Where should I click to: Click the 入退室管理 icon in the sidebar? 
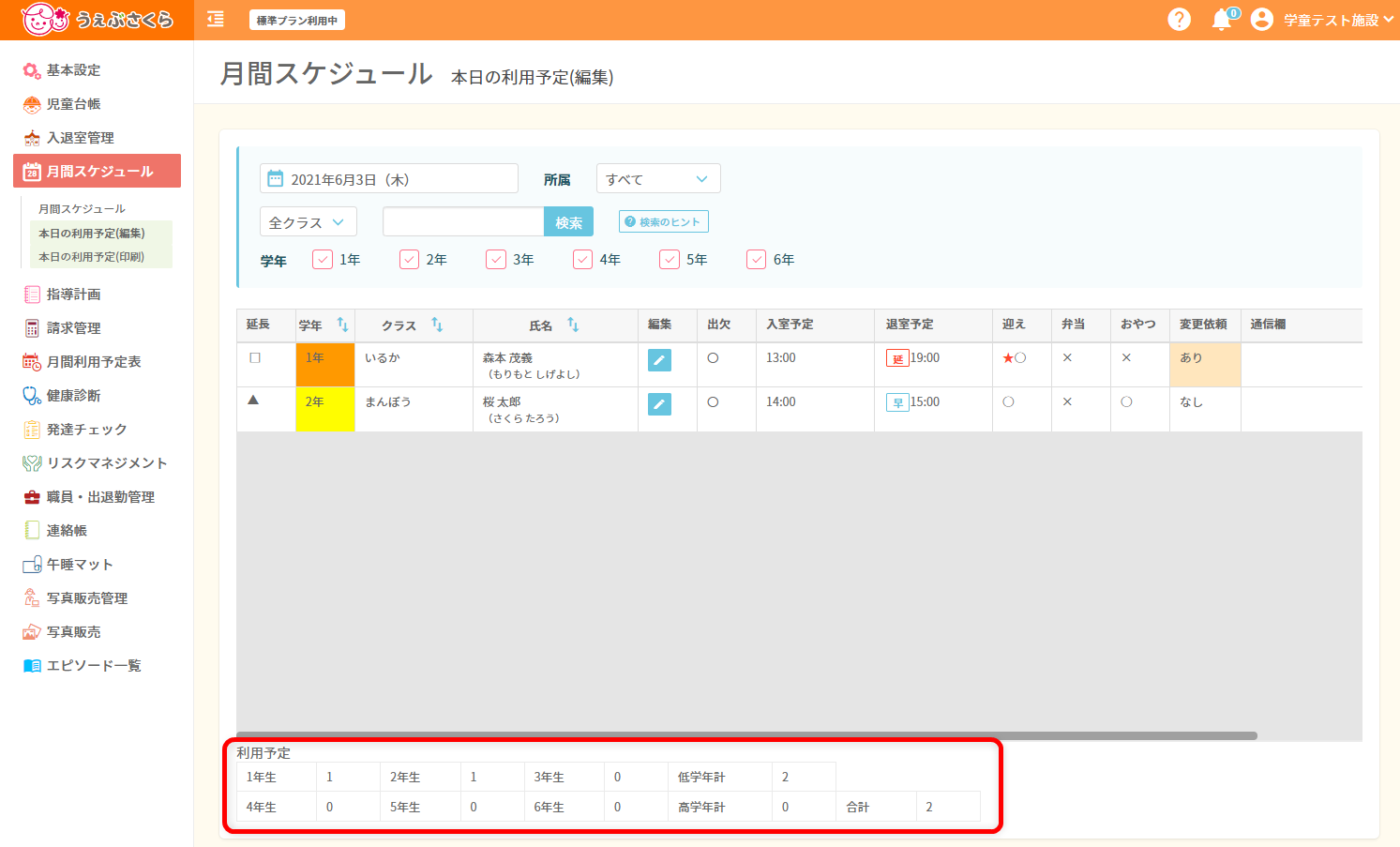click(x=32, y=138)
